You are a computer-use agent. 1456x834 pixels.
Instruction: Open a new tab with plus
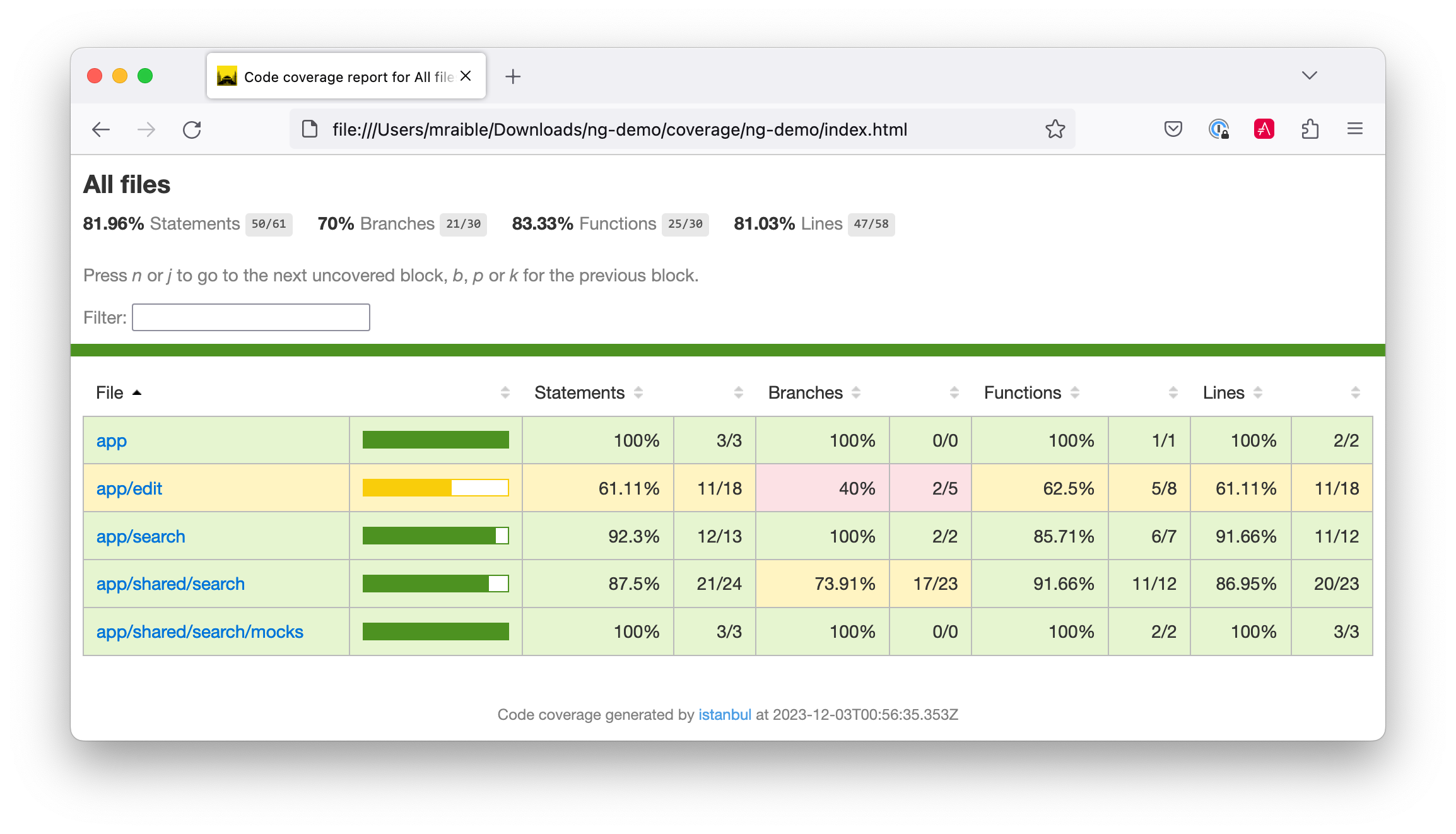(513, 76)
